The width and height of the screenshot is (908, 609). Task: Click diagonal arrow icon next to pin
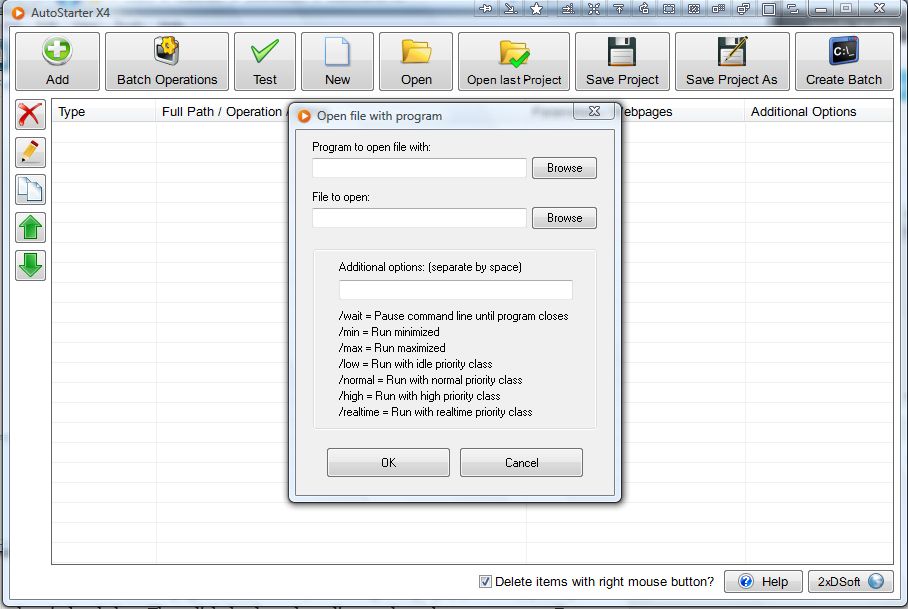click(511, 9)
